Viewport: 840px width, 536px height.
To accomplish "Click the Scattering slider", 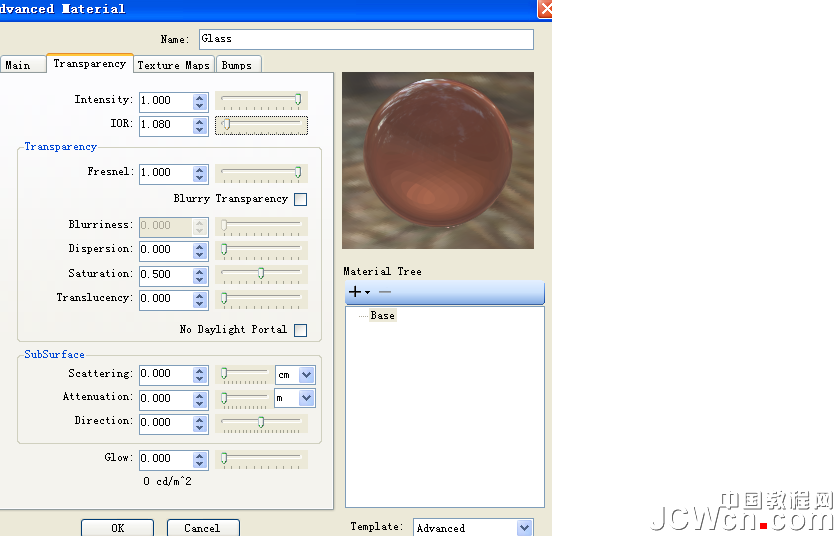I will tap(244, 374).
